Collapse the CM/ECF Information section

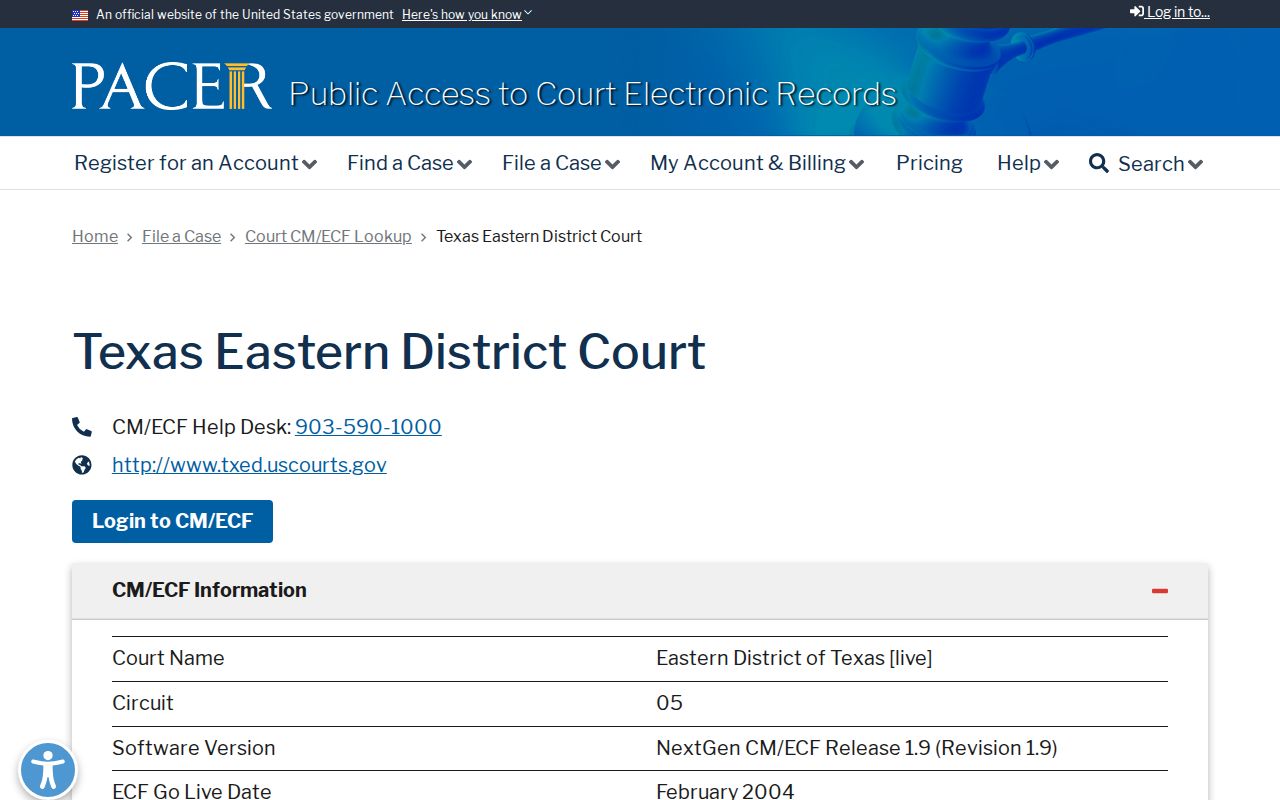[x=1160, y=591]
